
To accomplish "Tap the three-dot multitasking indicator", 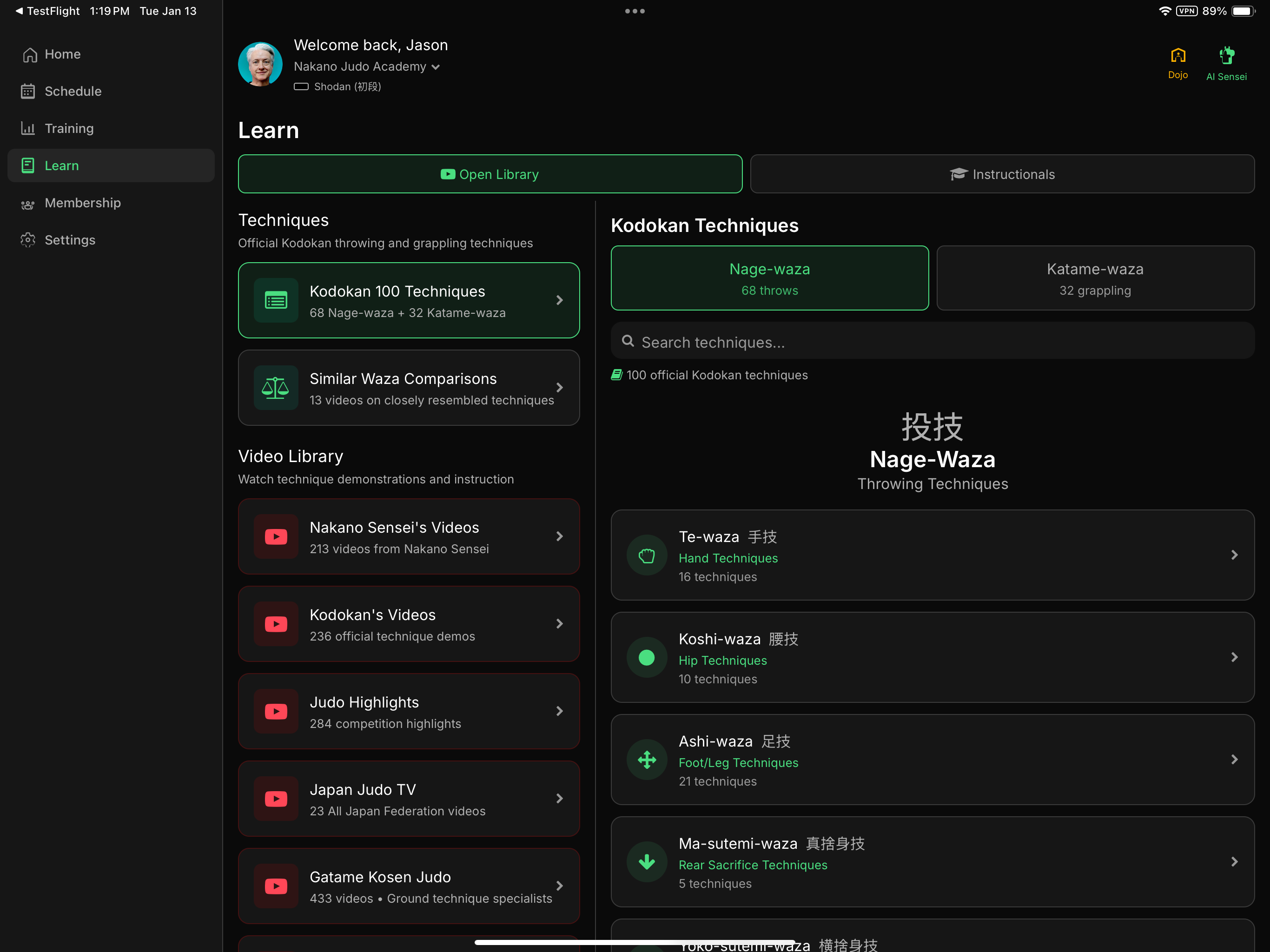I will (635, 11).
